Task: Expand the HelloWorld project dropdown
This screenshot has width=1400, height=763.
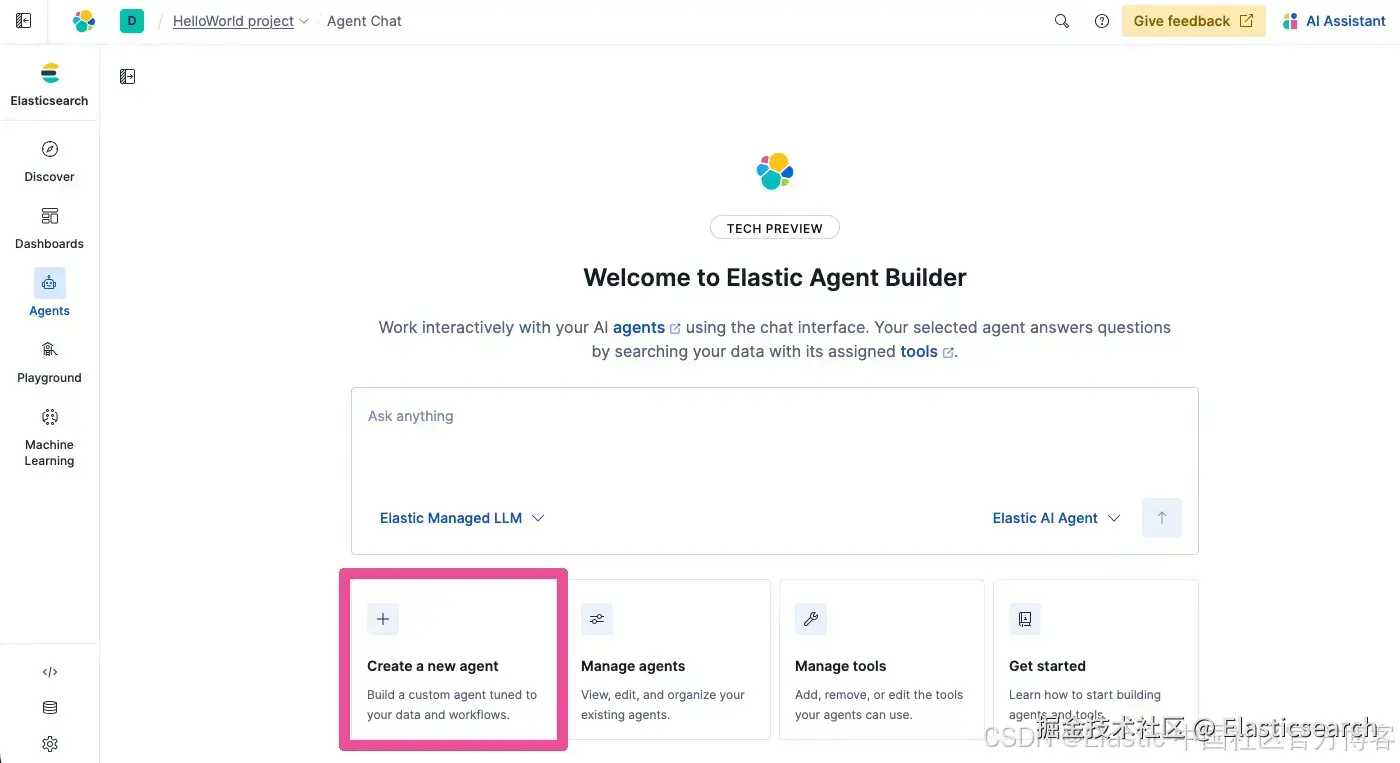Action: [241, 21]
